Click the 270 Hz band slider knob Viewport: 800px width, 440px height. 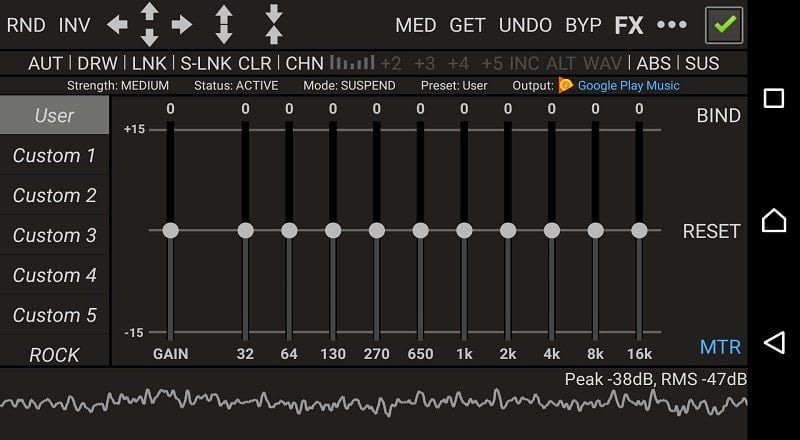377,230
